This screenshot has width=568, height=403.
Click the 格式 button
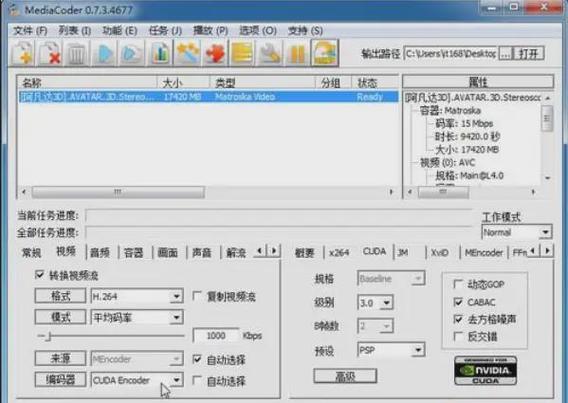pyautogui.click(x=60, y=296)
